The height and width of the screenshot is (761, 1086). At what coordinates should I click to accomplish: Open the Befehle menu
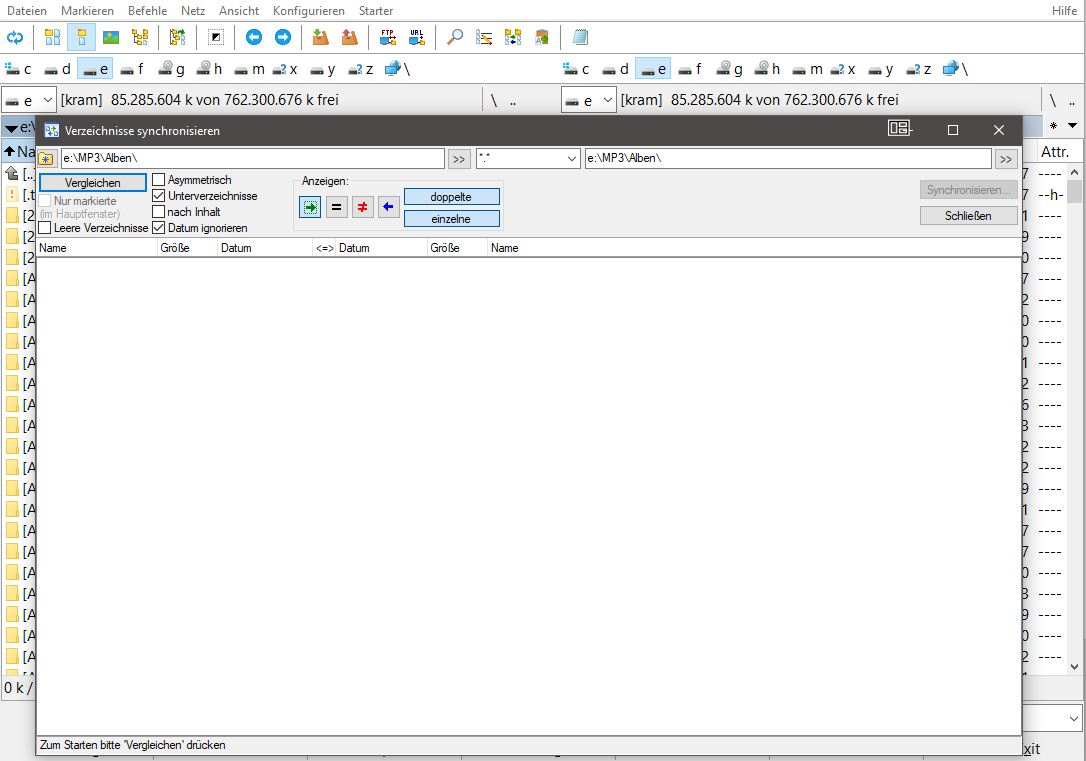pyautogui.click(x=148, y=10)
